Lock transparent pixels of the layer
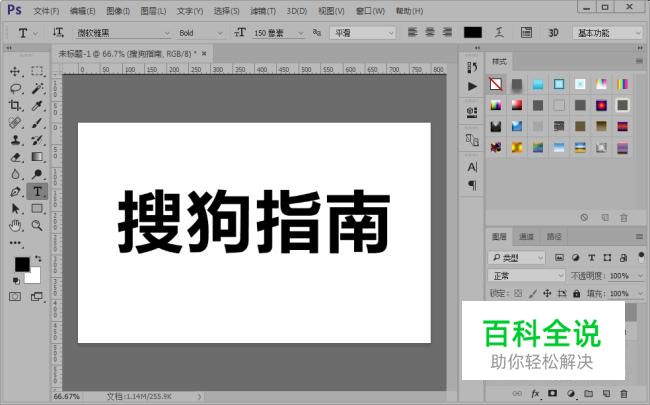650x405 pixels. point(518,293)
